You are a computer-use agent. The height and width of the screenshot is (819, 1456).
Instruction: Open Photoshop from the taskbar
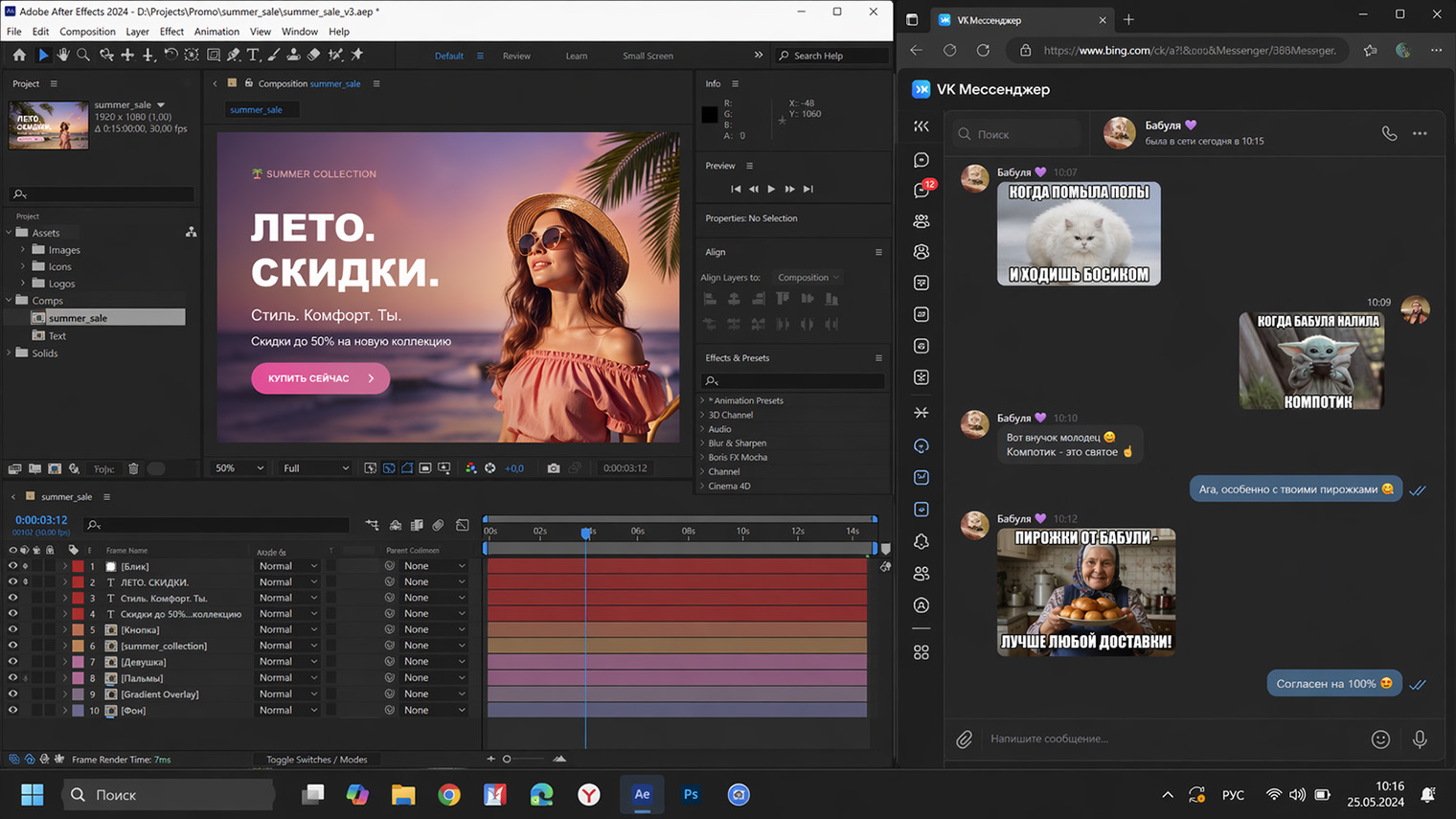(691, 794)
